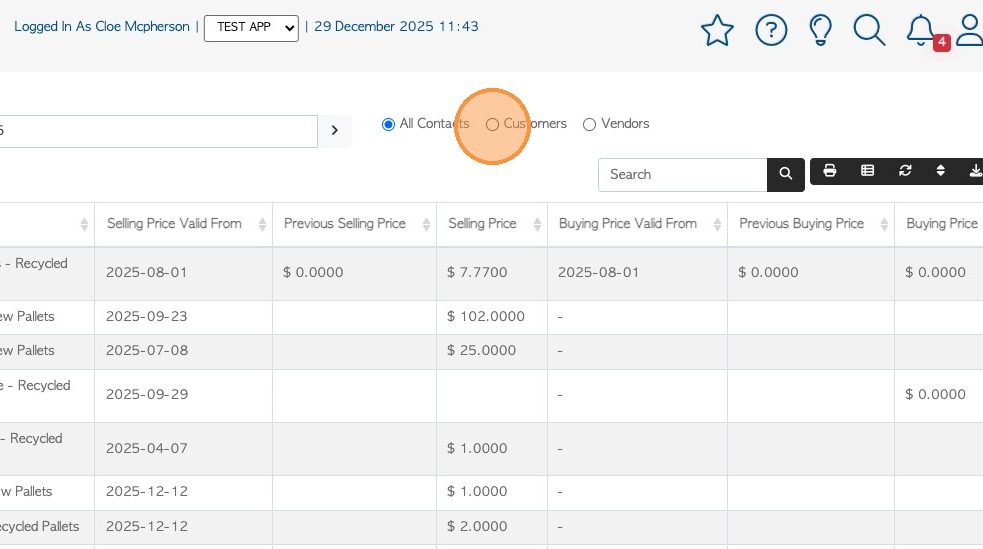Open the global search magnifier icon
This screenshot has height=549, width=983.
pos(869,31)
